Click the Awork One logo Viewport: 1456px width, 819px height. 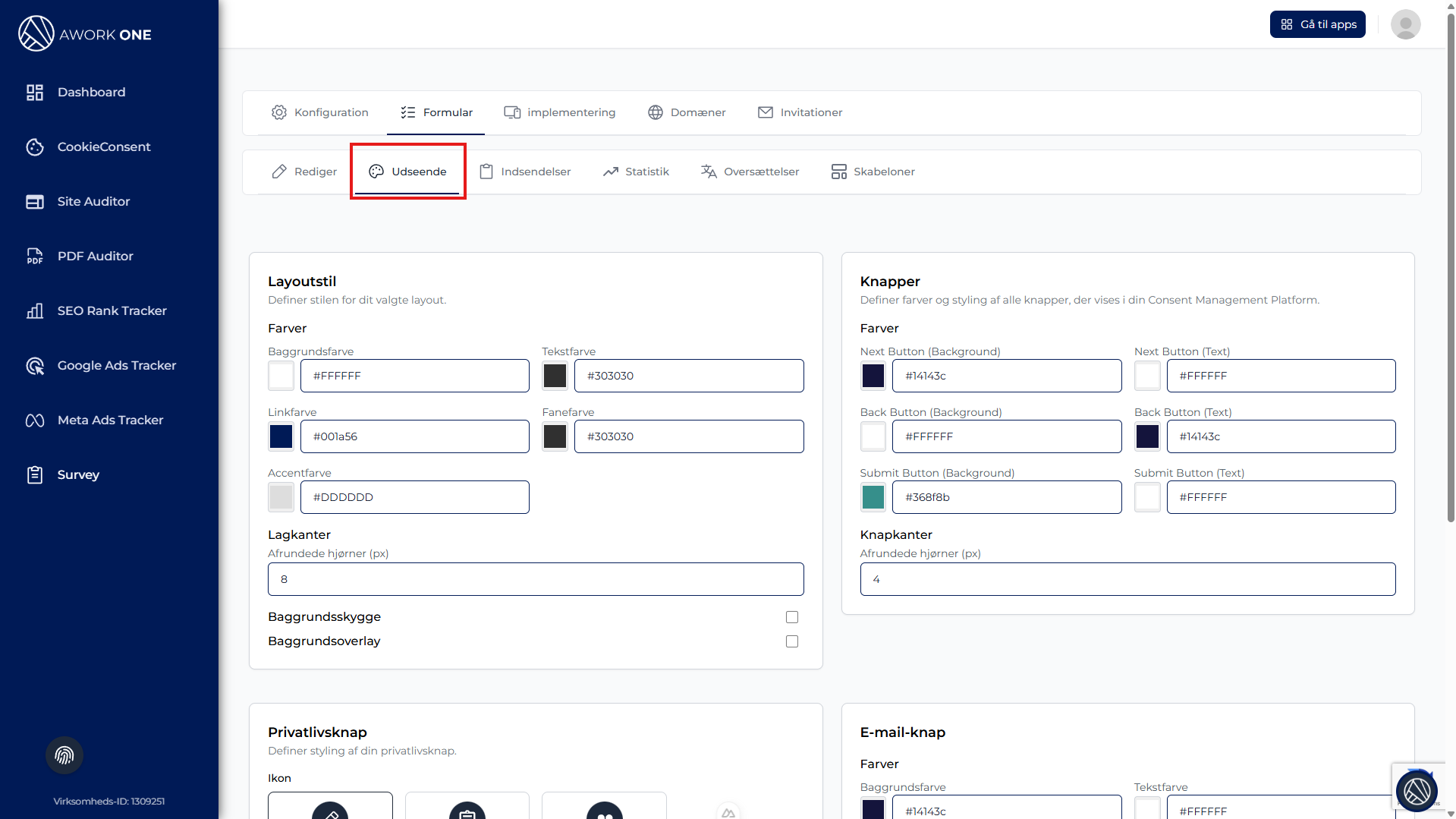[85, 34]
